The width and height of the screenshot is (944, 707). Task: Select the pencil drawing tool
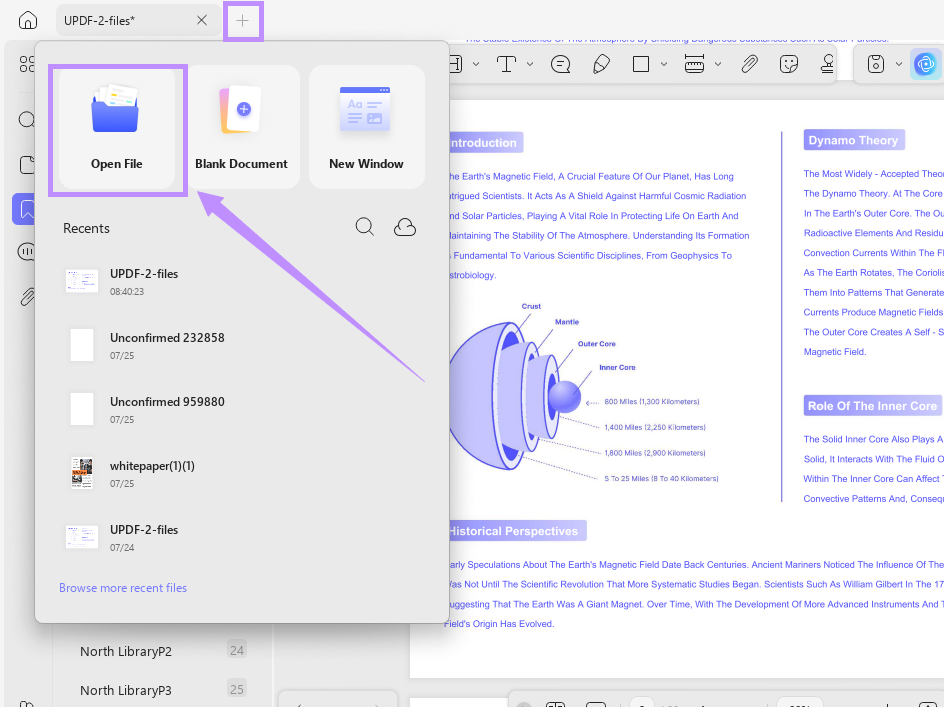[601, 64]
